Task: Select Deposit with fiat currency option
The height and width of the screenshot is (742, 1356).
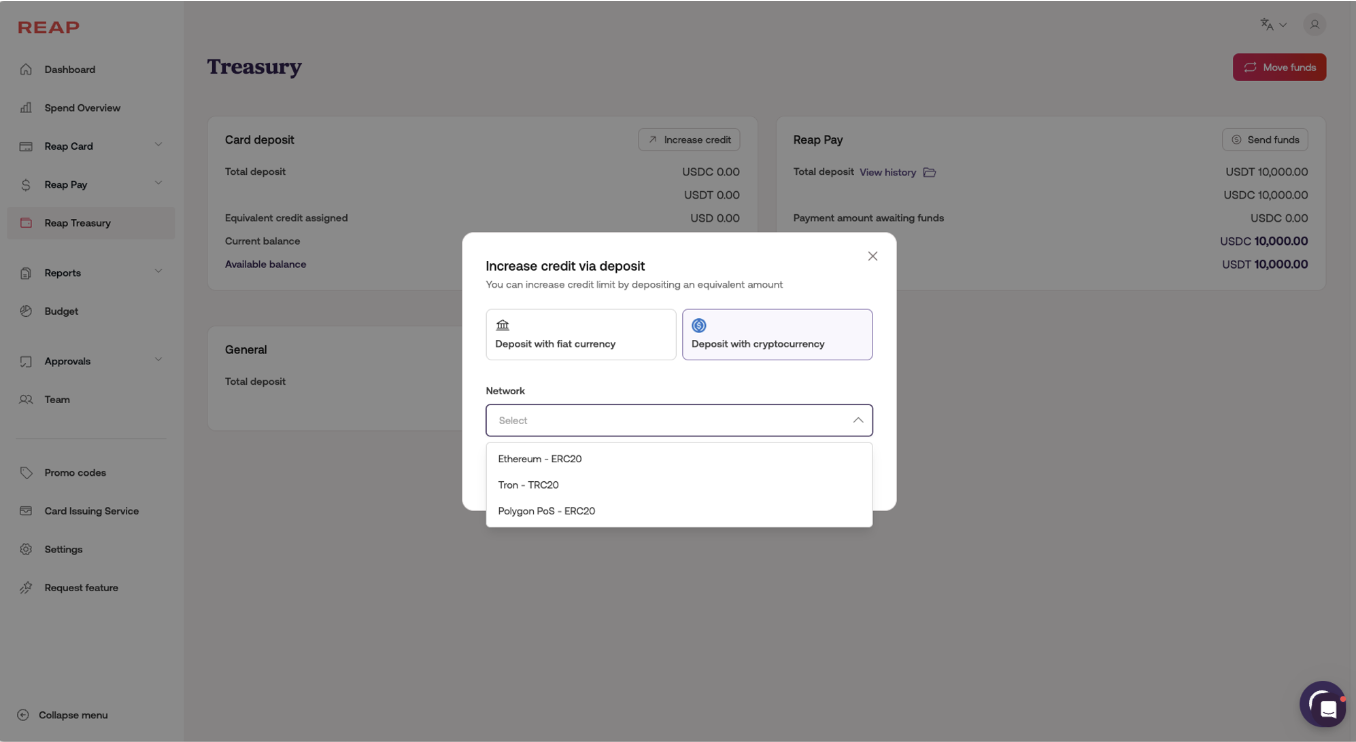Action: click(x=581, y=334)
